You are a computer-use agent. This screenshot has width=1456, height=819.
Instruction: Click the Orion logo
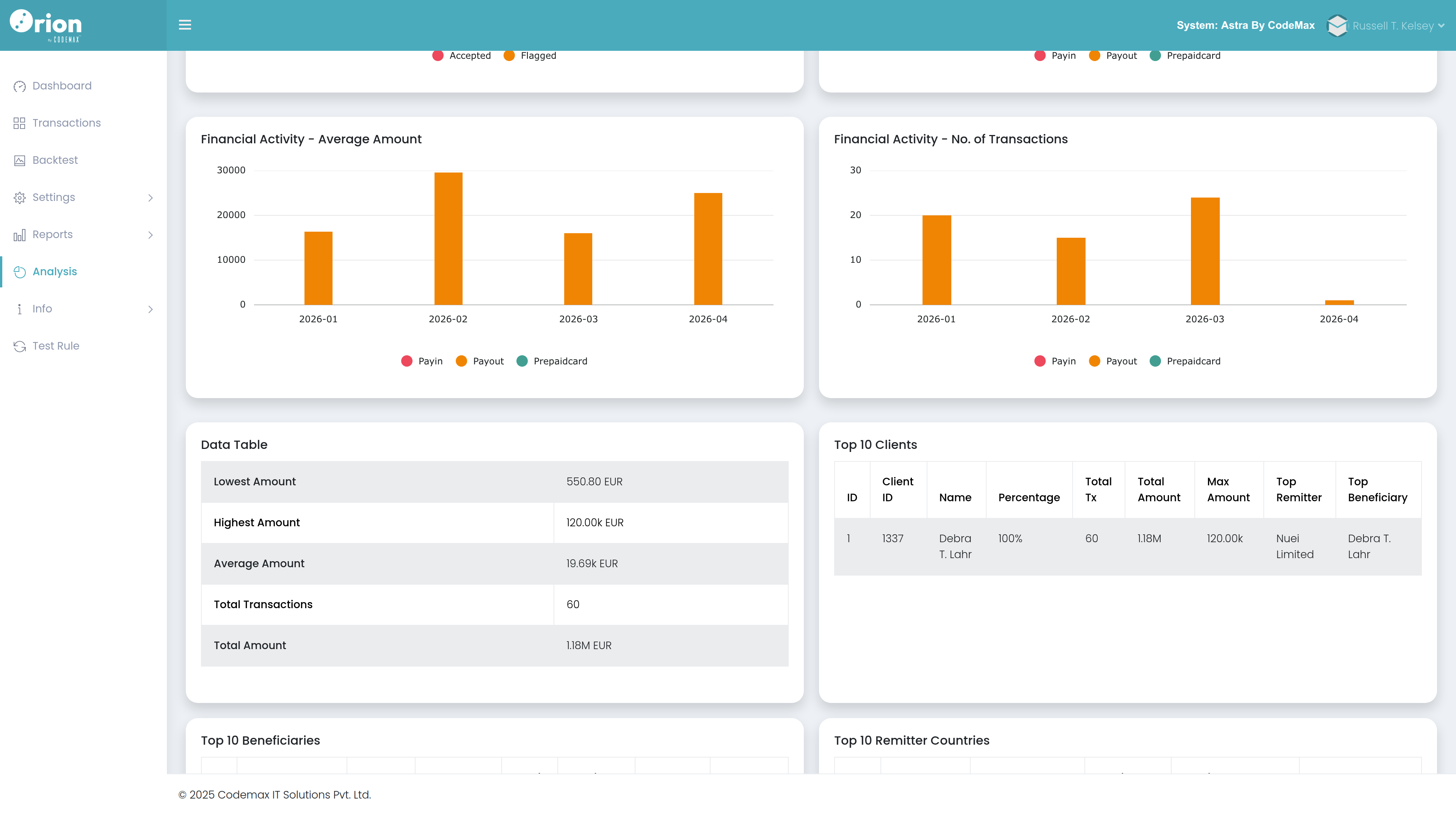point(46,25)
